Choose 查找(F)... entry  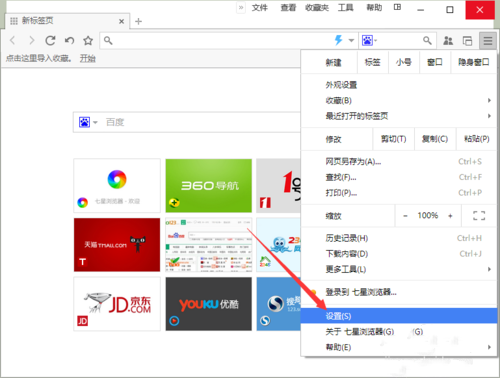pyautogui.click(x=399, y=177)
